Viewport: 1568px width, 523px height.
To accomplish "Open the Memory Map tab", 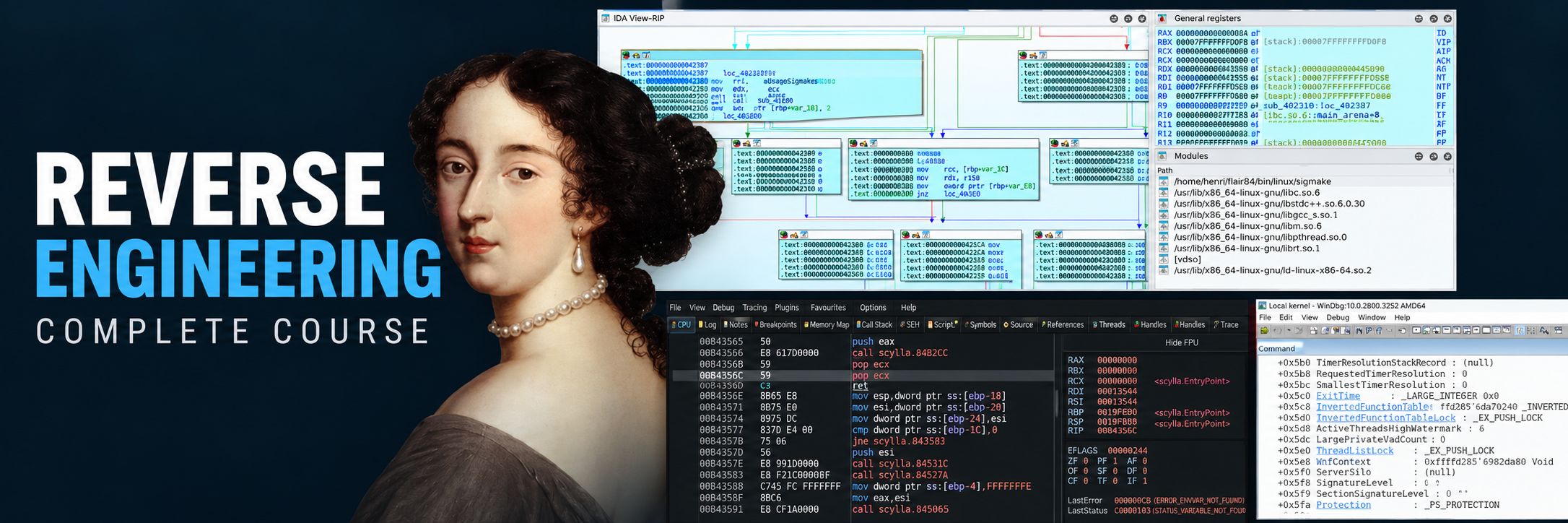I will 827,325.
